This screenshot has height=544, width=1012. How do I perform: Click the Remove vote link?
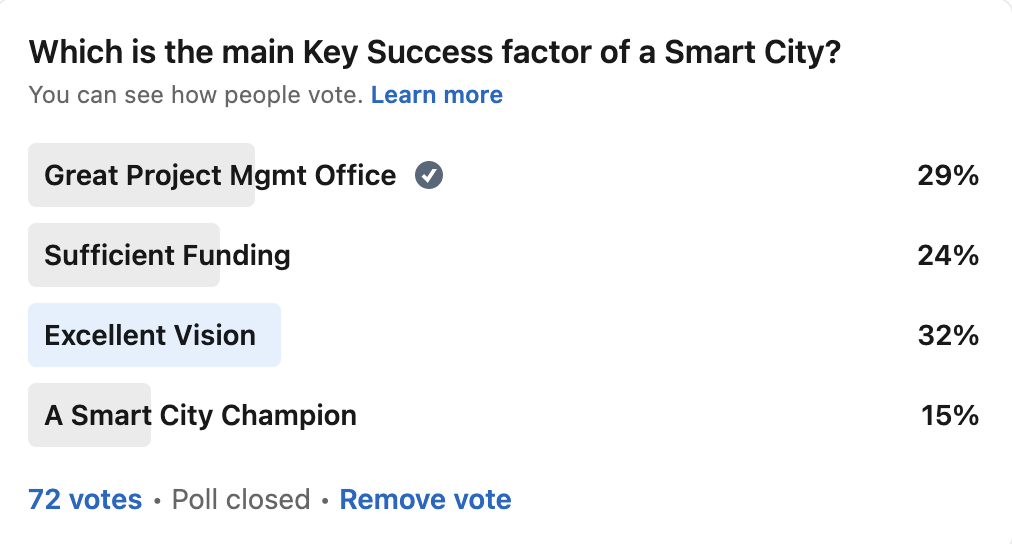tap(425, 499)
